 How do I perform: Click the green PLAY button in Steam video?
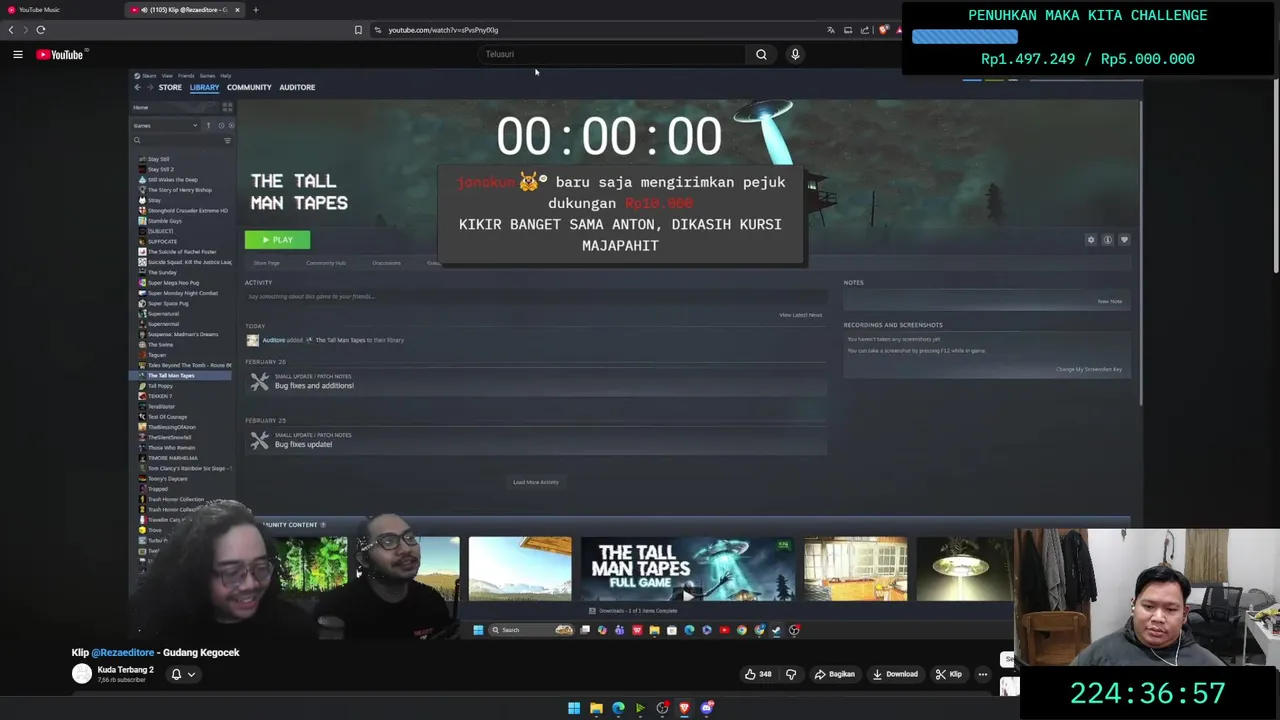[277, 240]
